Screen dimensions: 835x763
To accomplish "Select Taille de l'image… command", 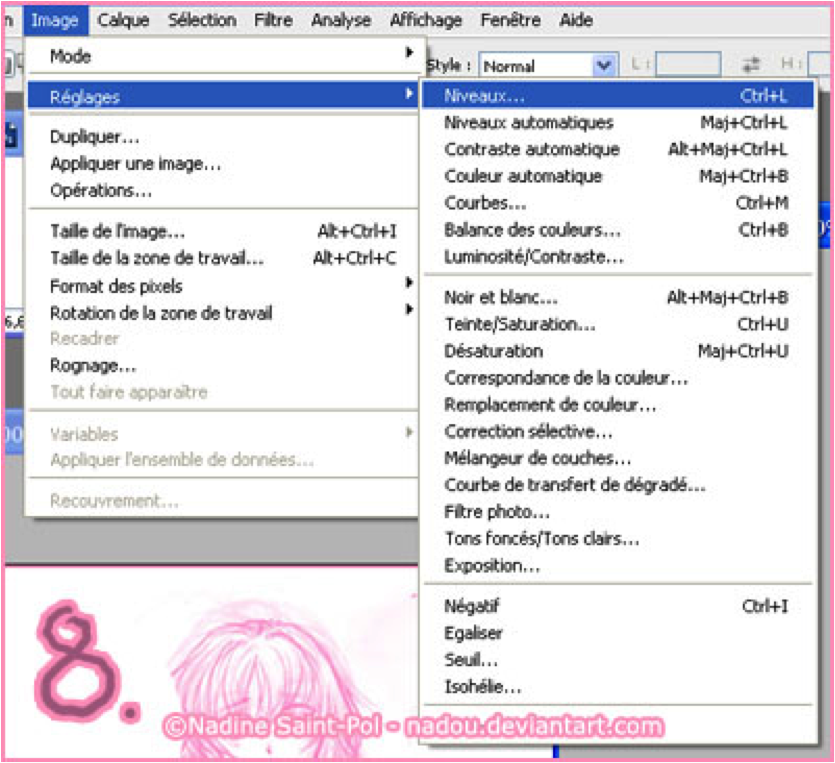I will pos(117,231).
